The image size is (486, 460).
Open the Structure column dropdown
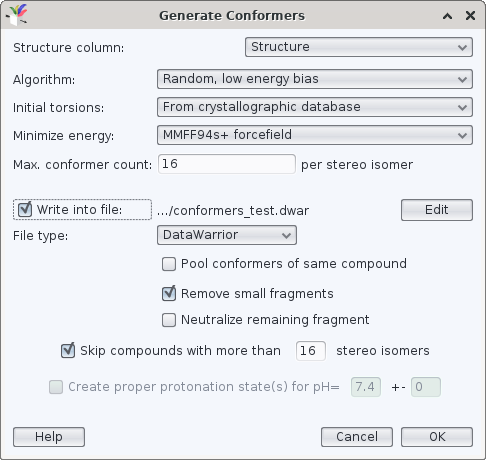pyautogui.click(x=359, y=47)
